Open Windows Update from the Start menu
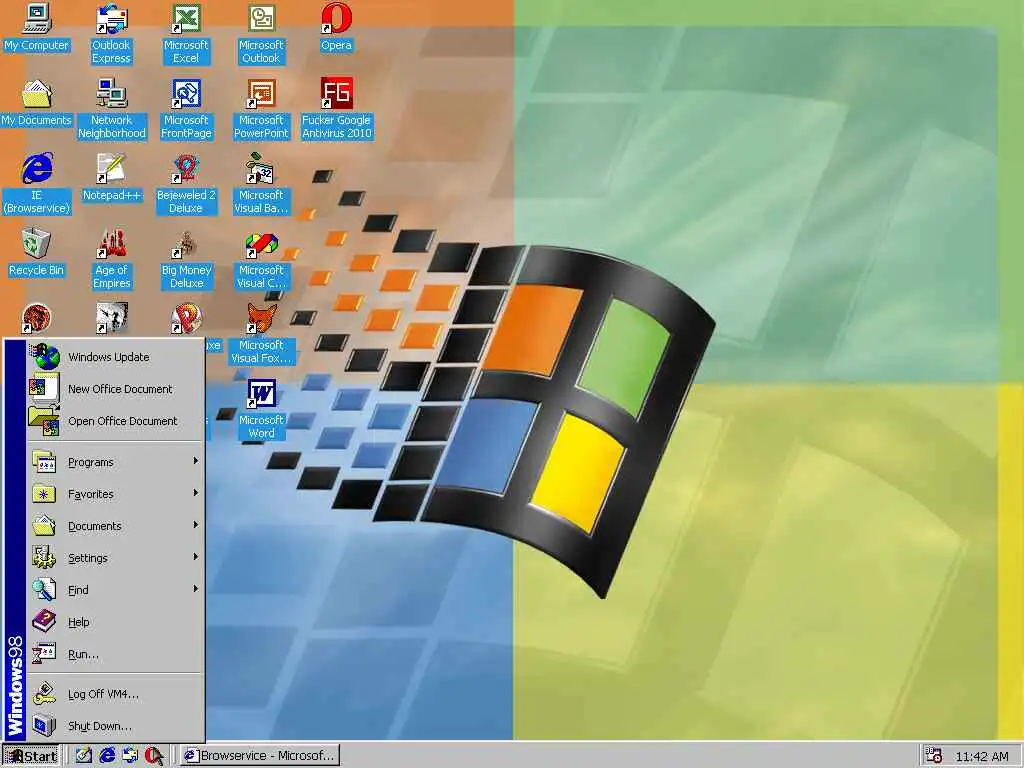Viewport: 1024px width, 768px height. (x=116, y=357)
